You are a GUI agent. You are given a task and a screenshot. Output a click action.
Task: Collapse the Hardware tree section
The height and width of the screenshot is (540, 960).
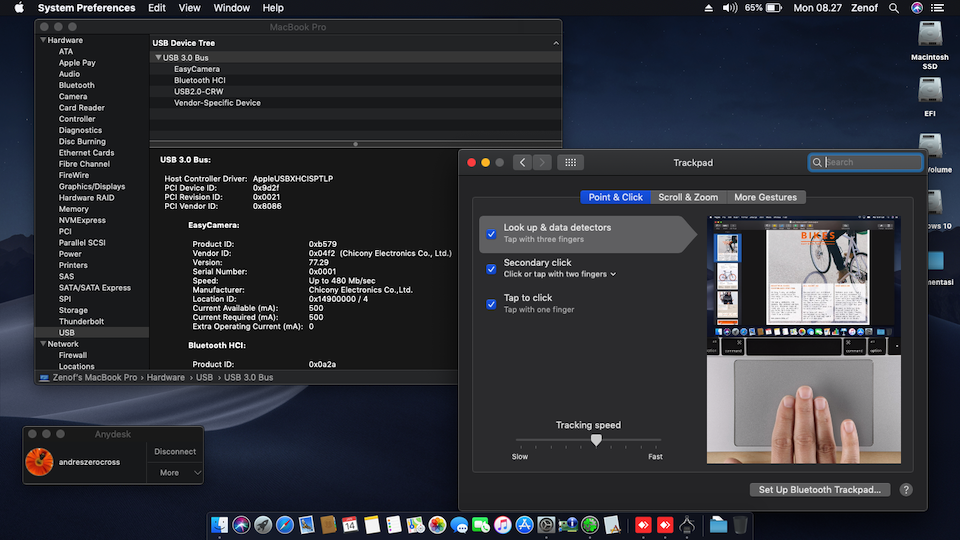tap(43, 40)
